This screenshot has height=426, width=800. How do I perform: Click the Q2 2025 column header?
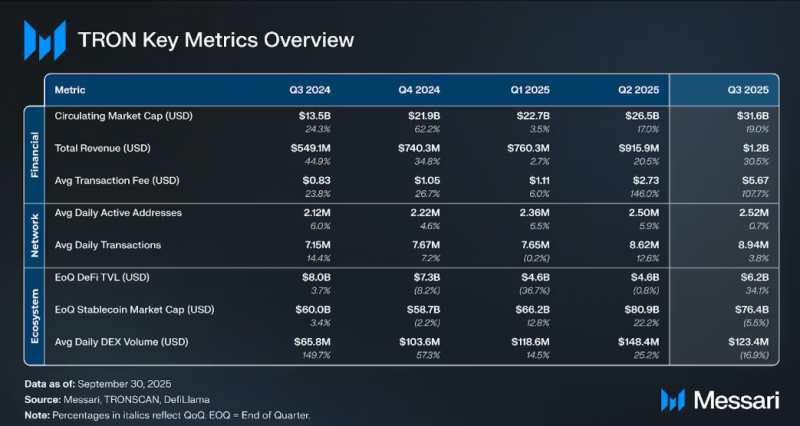(639, 90)
